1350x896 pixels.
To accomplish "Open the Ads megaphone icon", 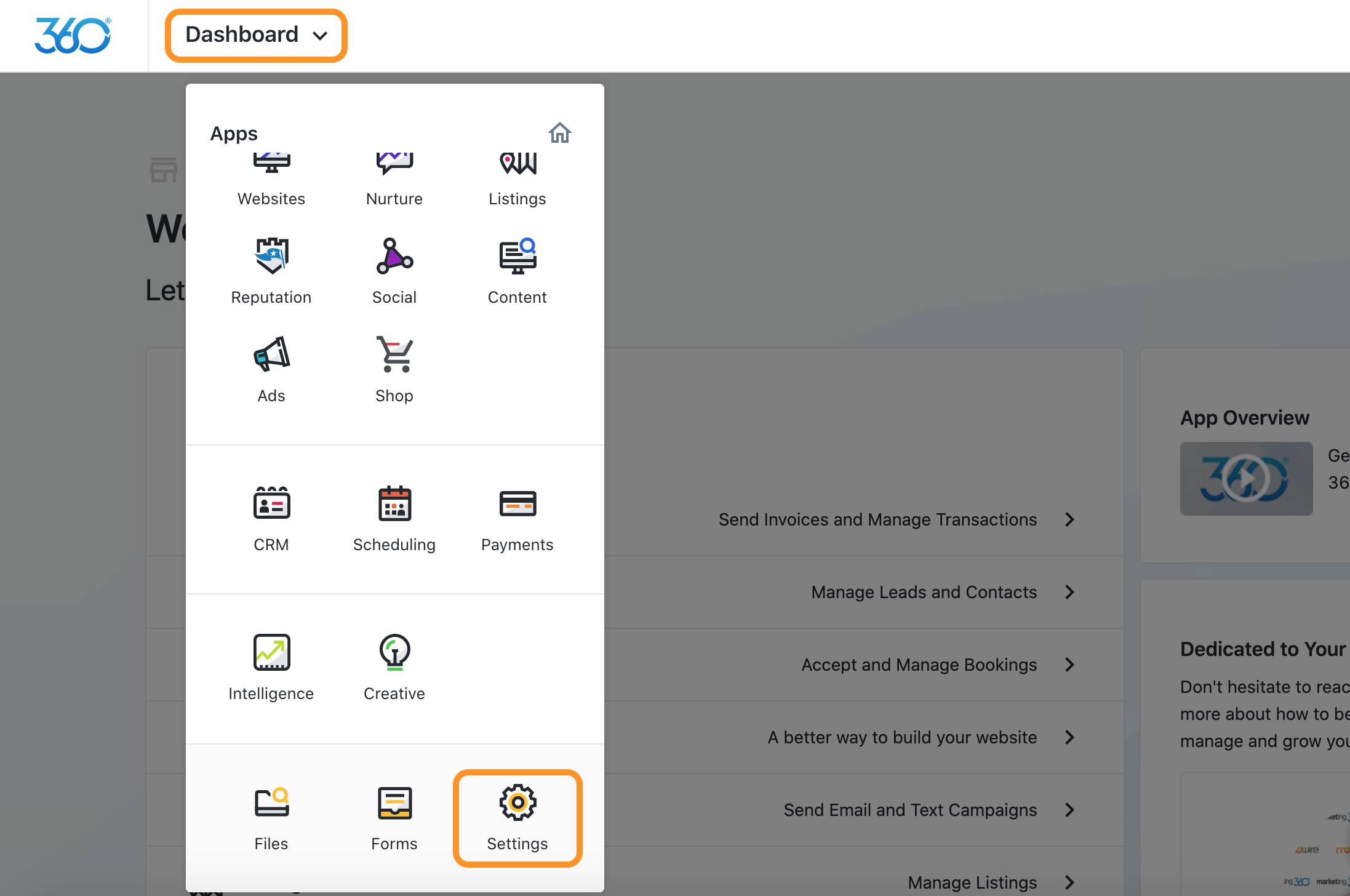I will tap(271, 354).
